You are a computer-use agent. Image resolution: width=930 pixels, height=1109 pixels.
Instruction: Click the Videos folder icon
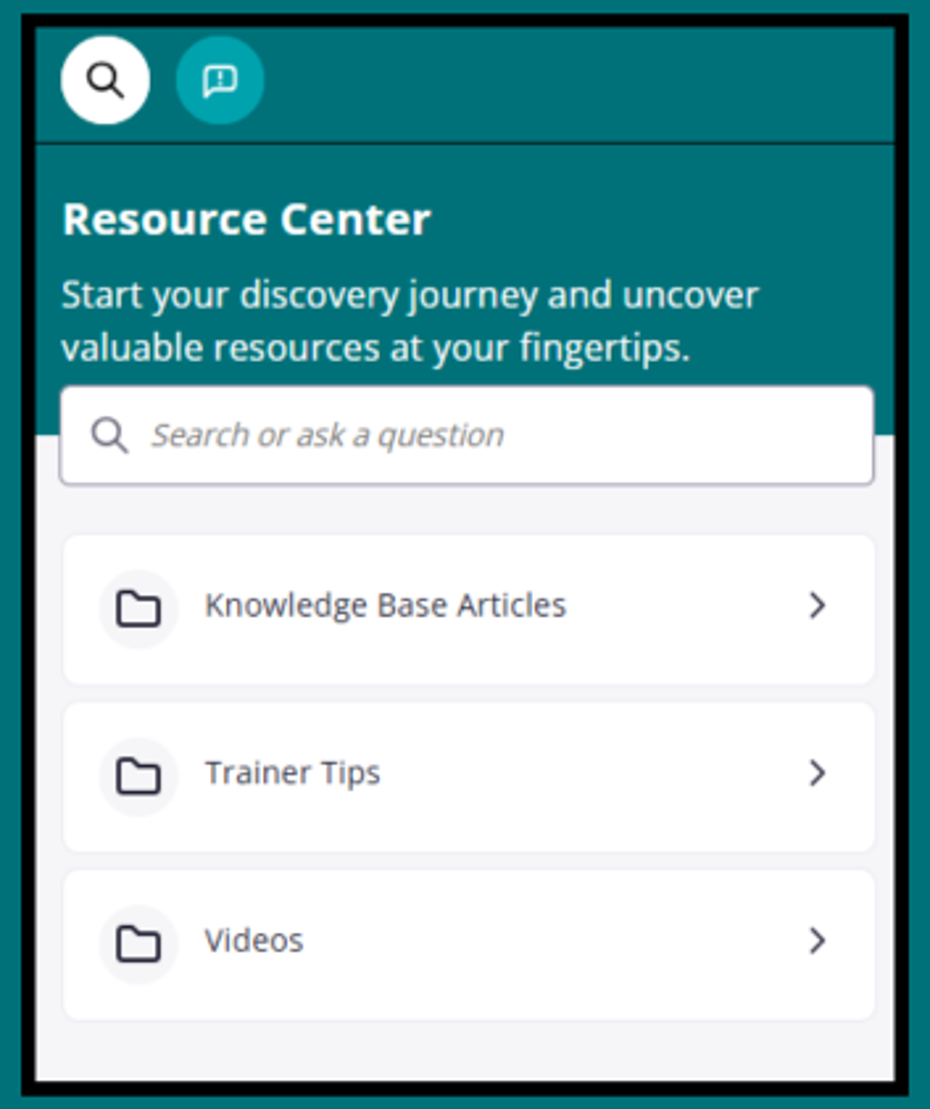(x=138, y=943)
